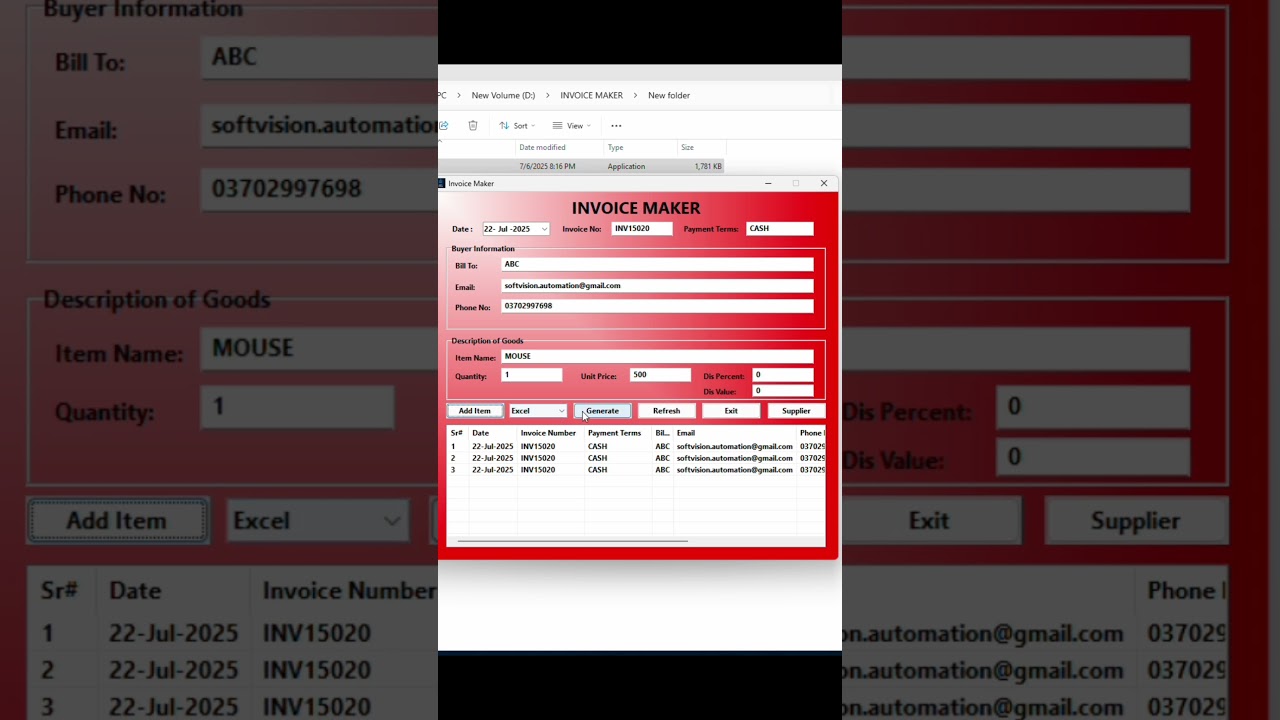Select row 2 ABC cell in the table

point(662,458)
